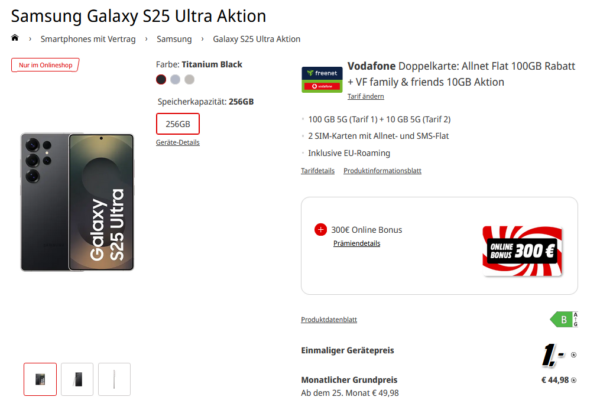Click the red plus icon beside Online Bonus
The height and width of the screenshot is (400, 600).
320,230
